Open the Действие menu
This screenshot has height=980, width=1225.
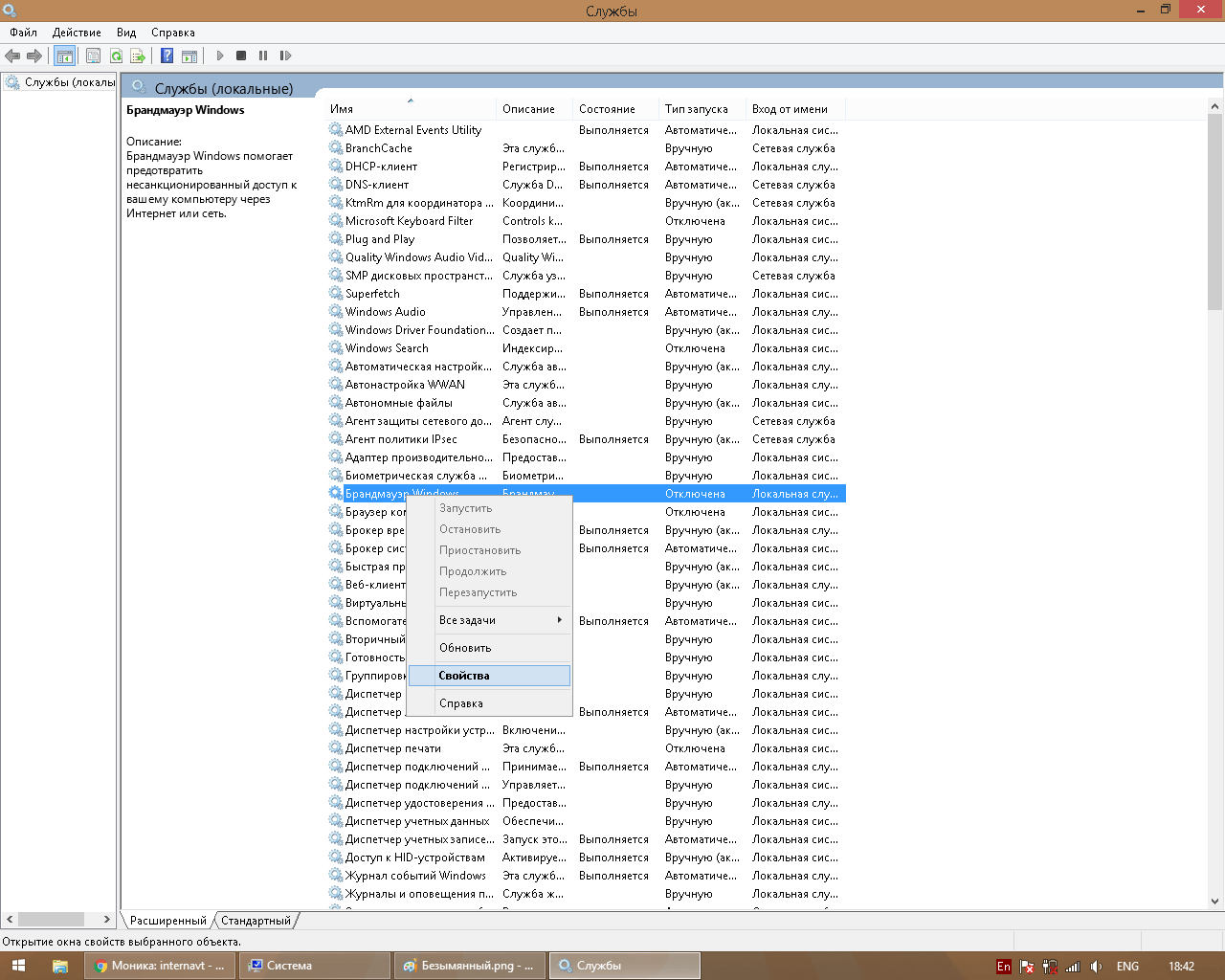[77, 33]
